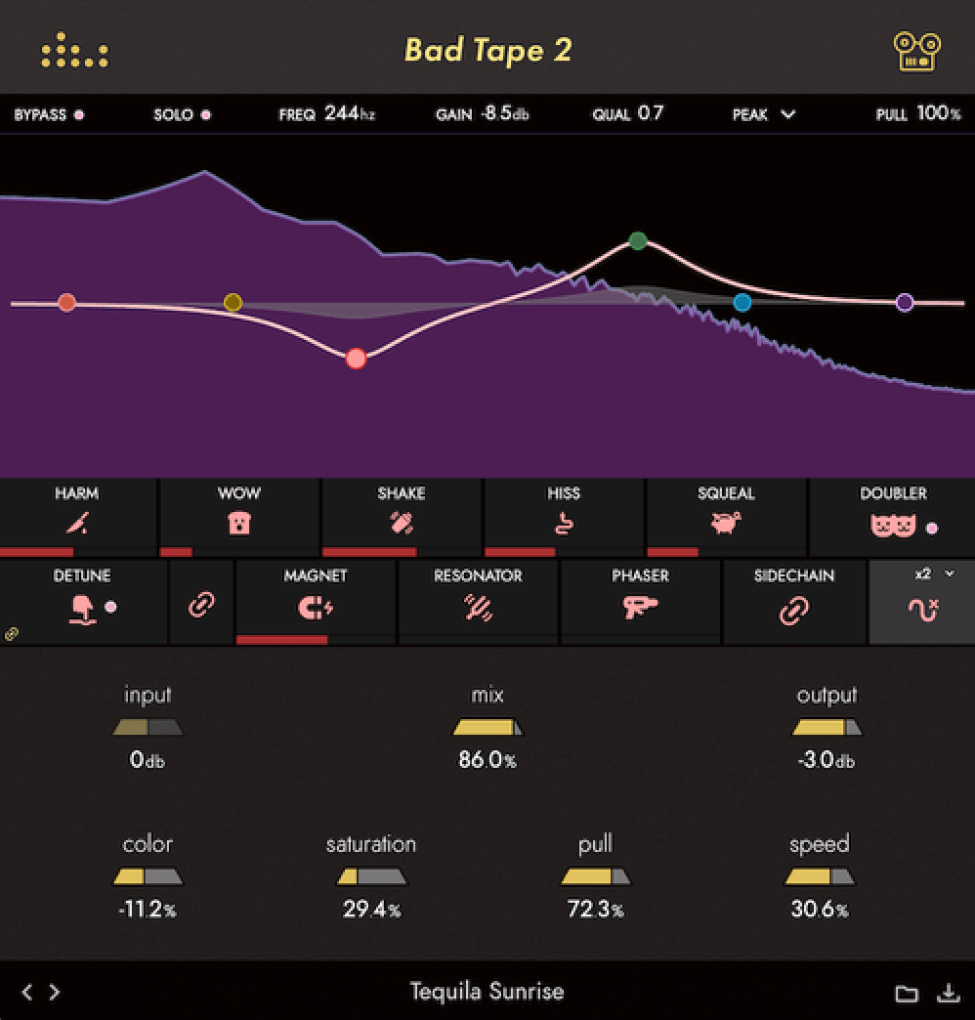Viewport: 975px width, 1020px height.
Task: Select the HISS snake icon
Action: tap(564, 523)
